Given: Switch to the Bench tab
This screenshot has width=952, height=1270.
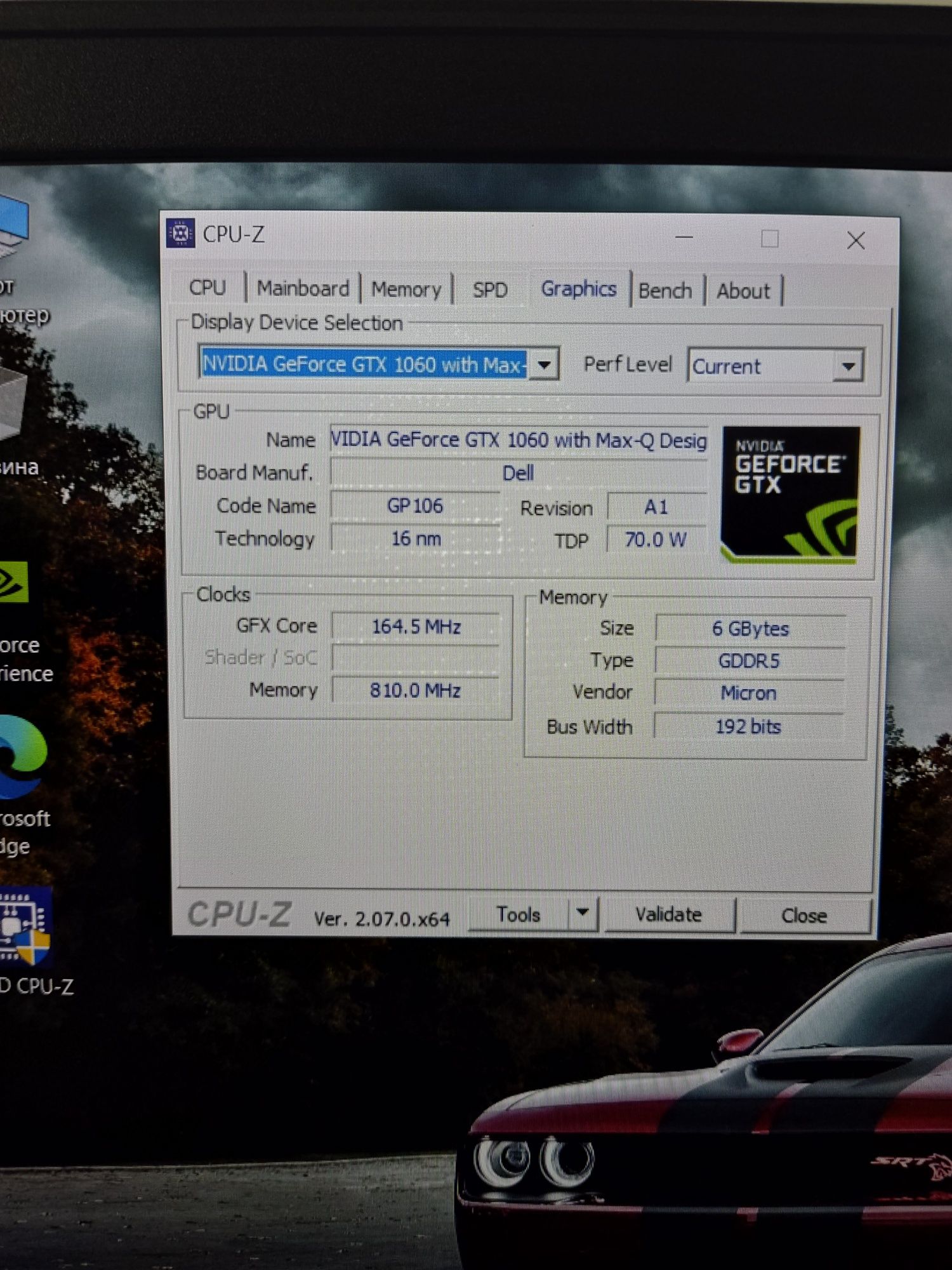Looking at the screenshot, I should [x=665, y=291].
